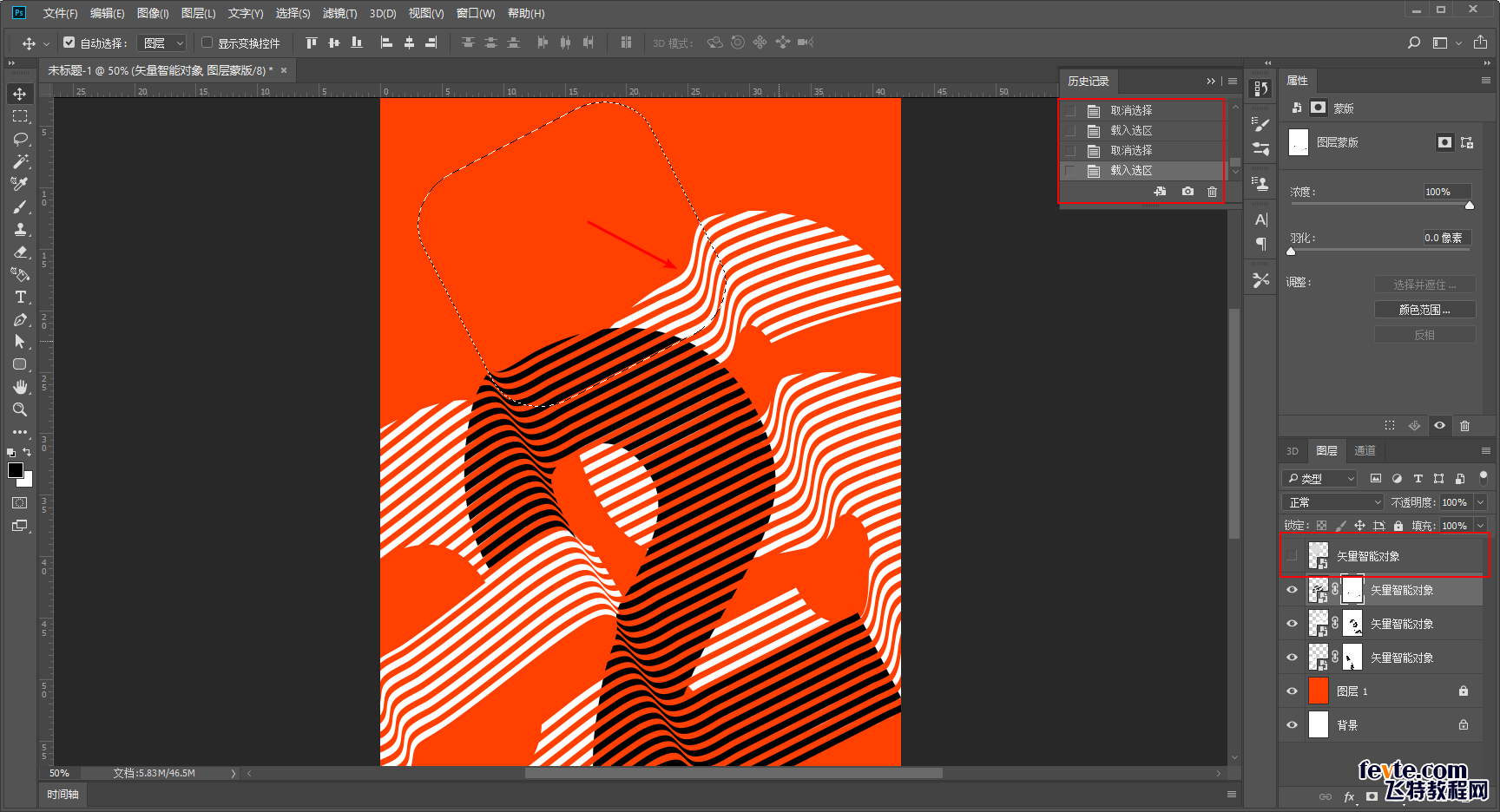The width and height of the screenshot is (1500, 812).
Task: Open opacity 100% dropdown arrow
Action: pyautogui.click(x=1481, y=502)
